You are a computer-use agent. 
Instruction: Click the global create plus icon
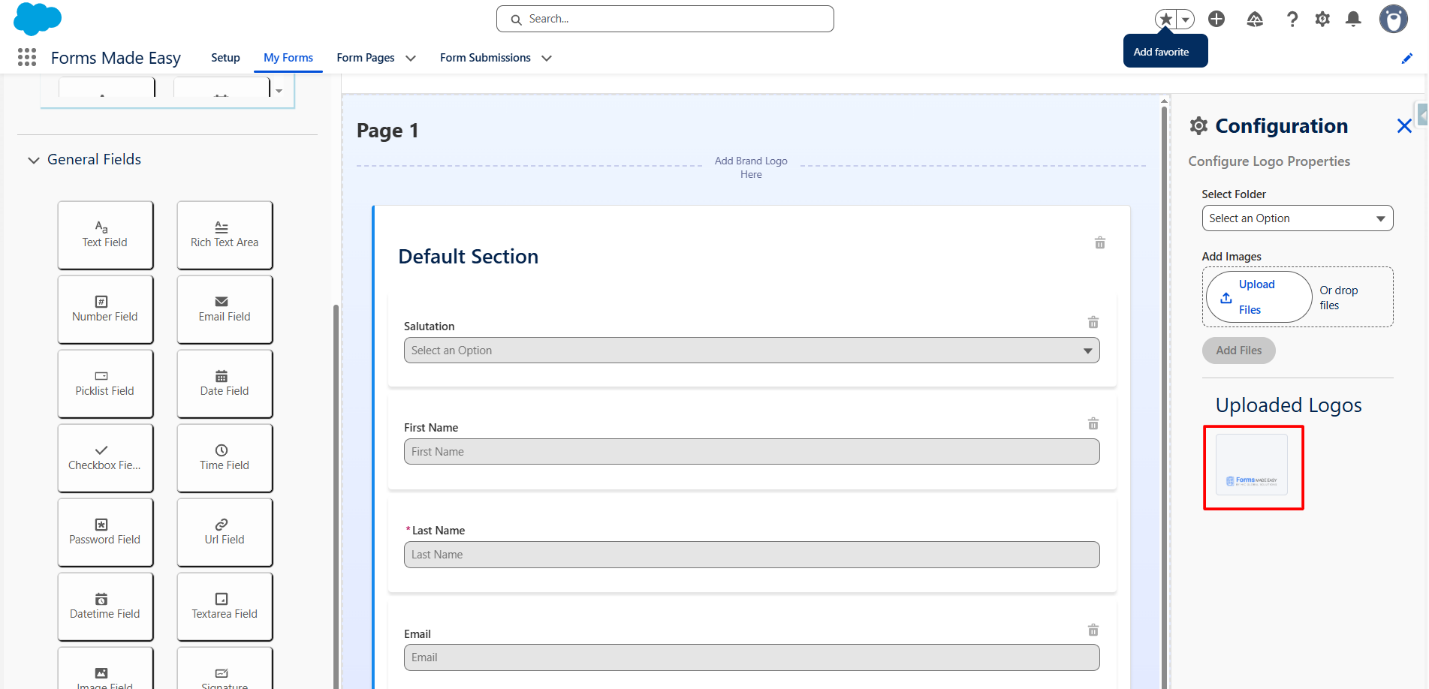(1216, 19)
